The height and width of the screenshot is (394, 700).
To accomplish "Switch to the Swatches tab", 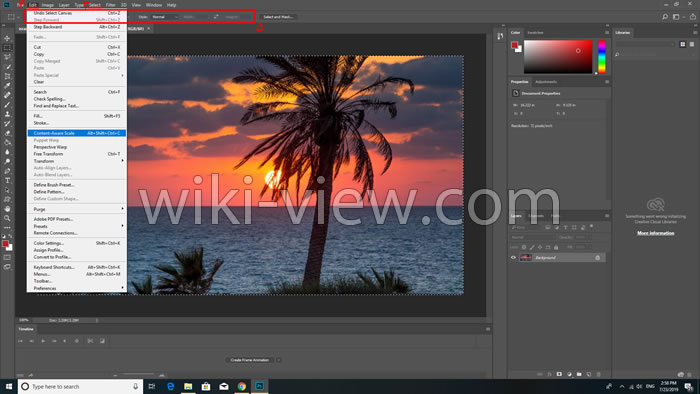I will tap(535, 33).
